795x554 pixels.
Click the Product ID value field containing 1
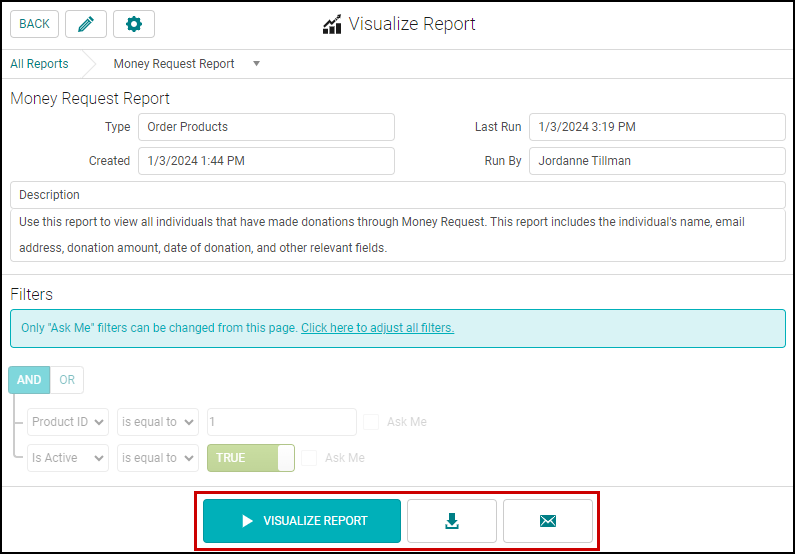pos(282,422)
